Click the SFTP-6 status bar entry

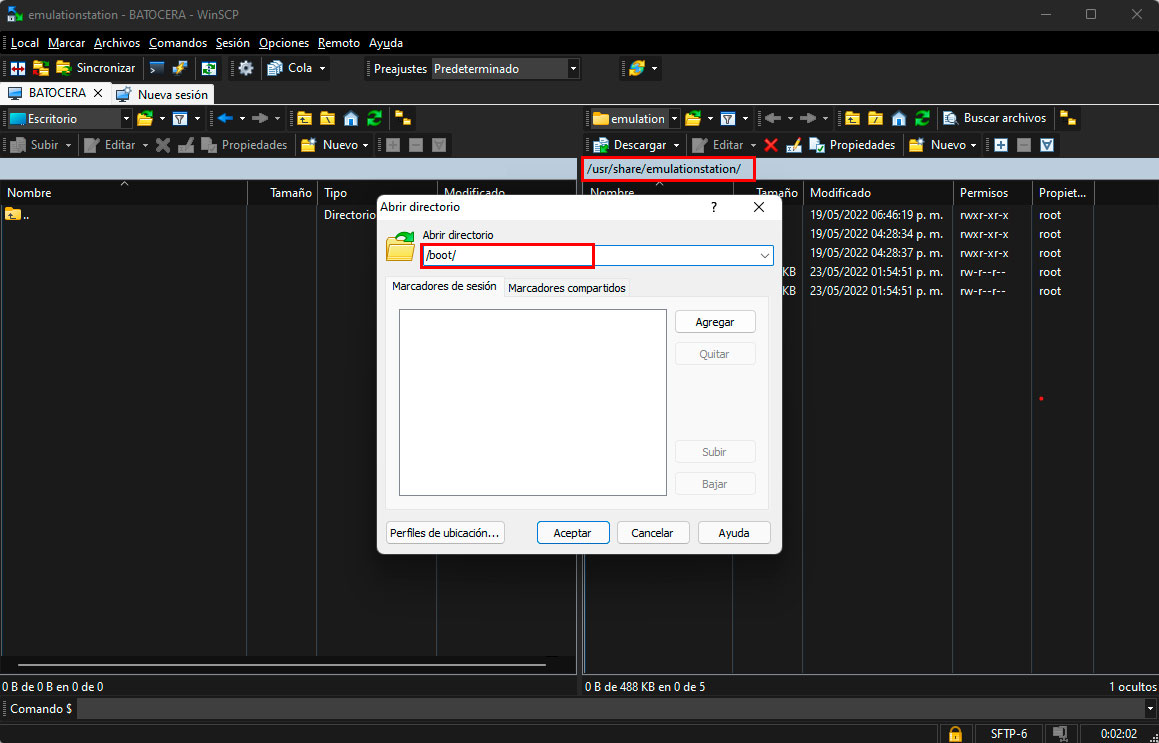point(1009,734)
